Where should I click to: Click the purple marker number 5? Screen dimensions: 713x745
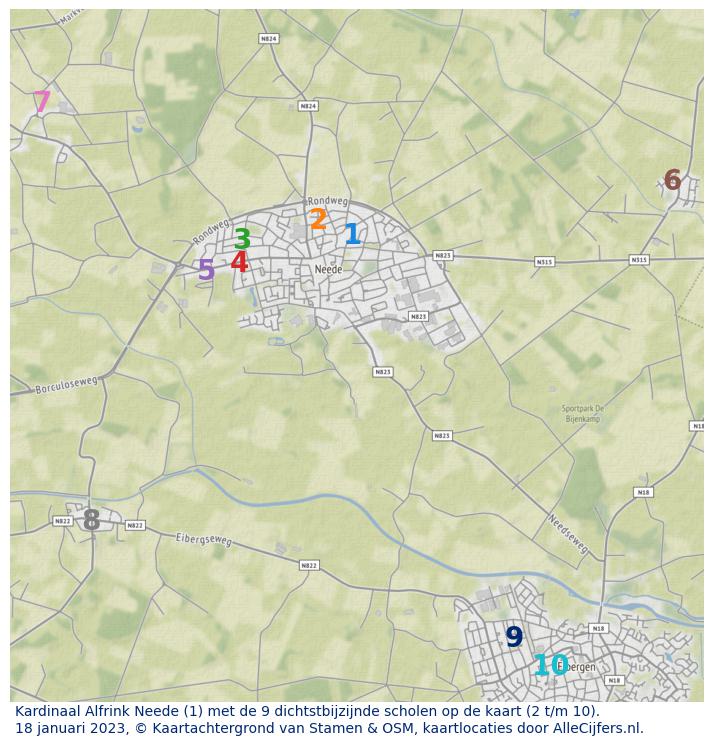(206, 270)
